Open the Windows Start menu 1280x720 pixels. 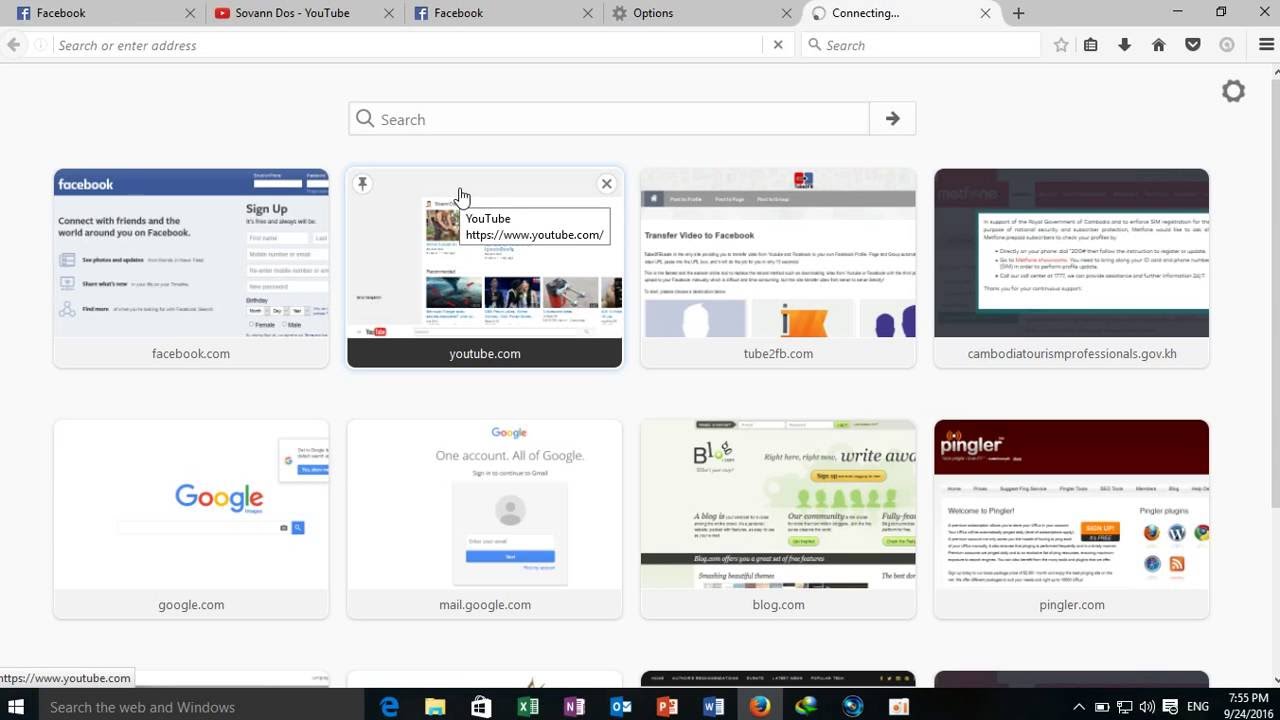pos(16,707)
